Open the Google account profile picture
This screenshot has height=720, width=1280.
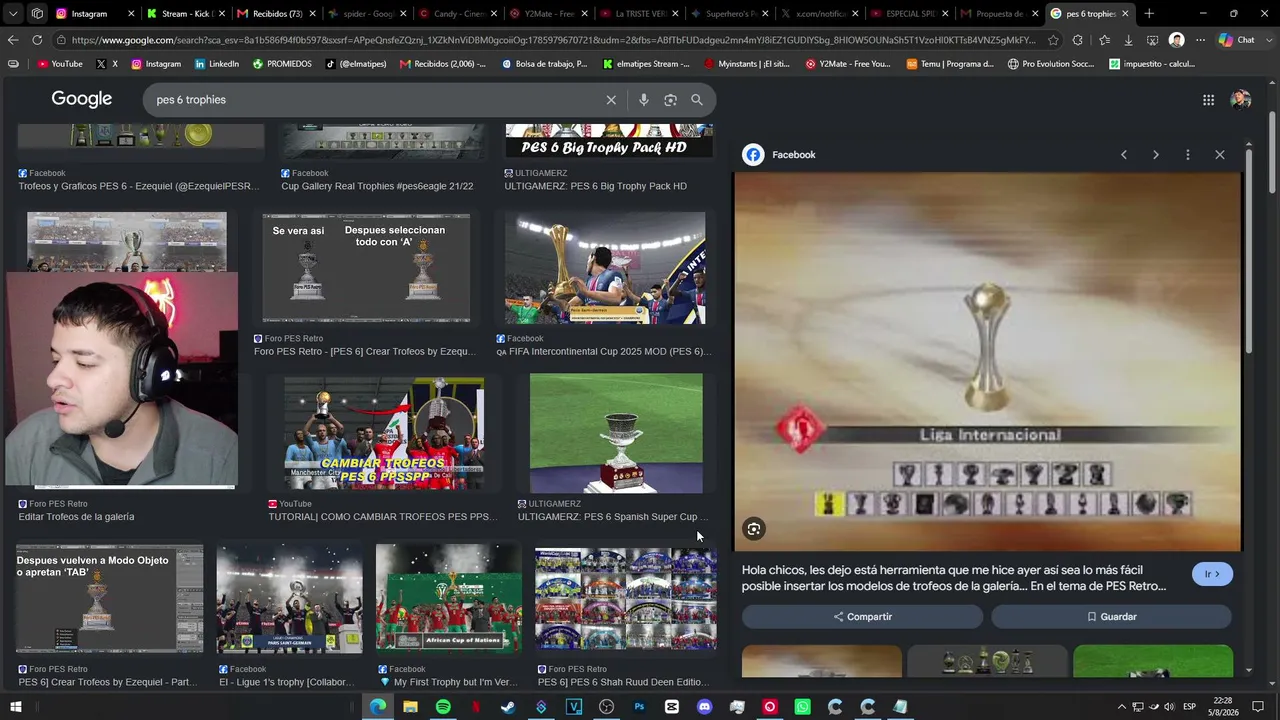[1241, 100]
